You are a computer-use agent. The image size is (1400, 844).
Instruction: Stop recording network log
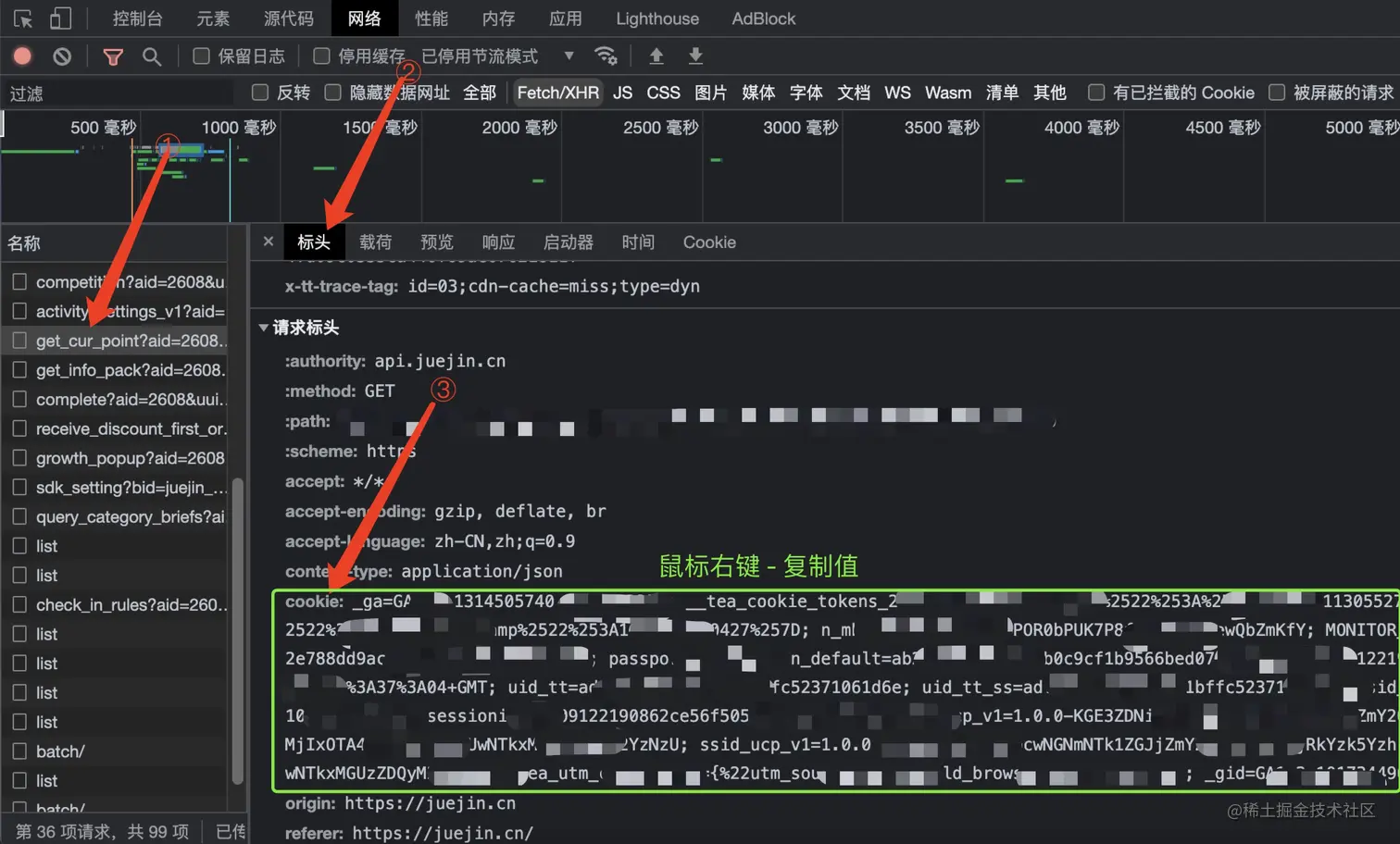[22, 56]
